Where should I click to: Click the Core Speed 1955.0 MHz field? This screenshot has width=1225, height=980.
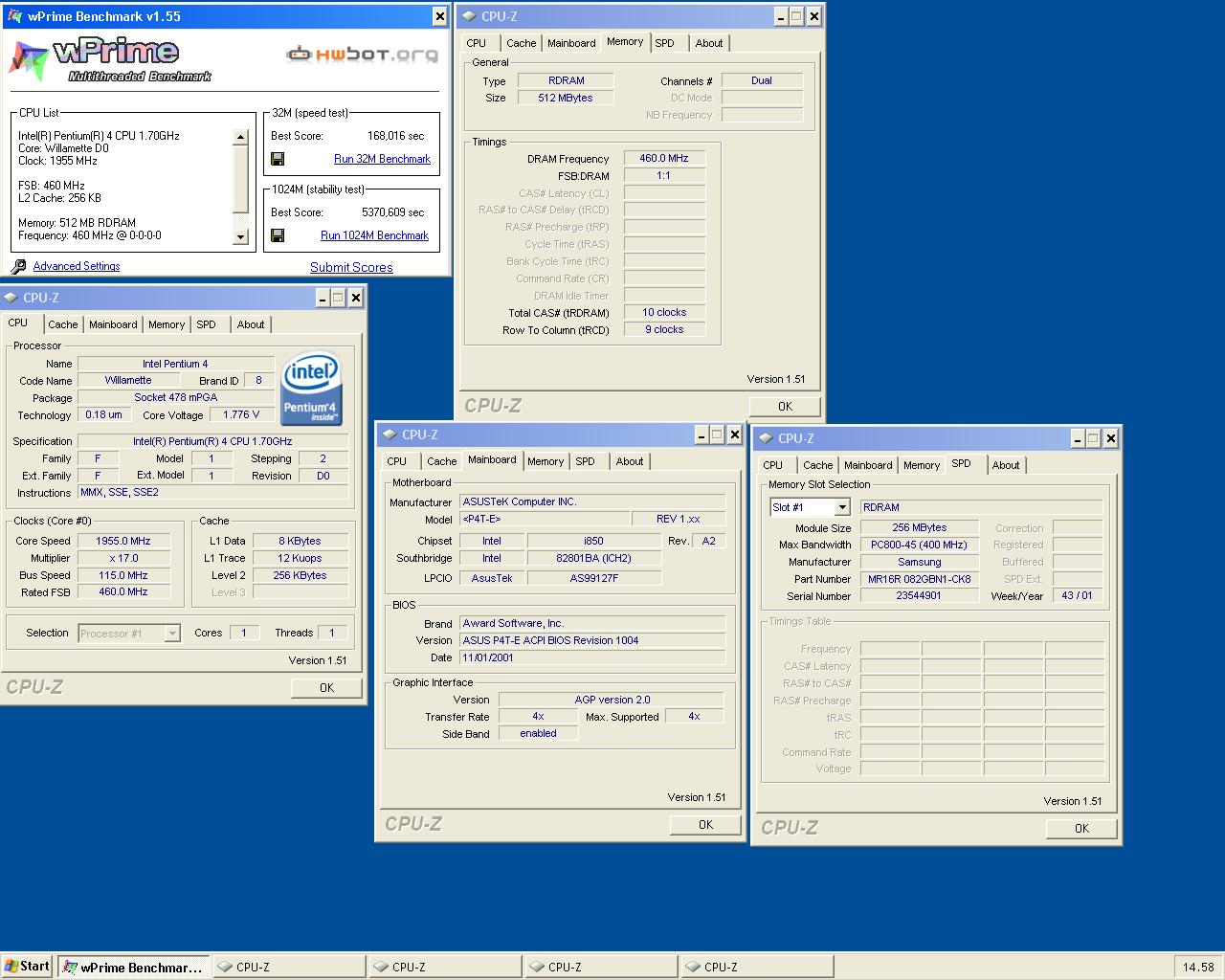coord(123,541)
